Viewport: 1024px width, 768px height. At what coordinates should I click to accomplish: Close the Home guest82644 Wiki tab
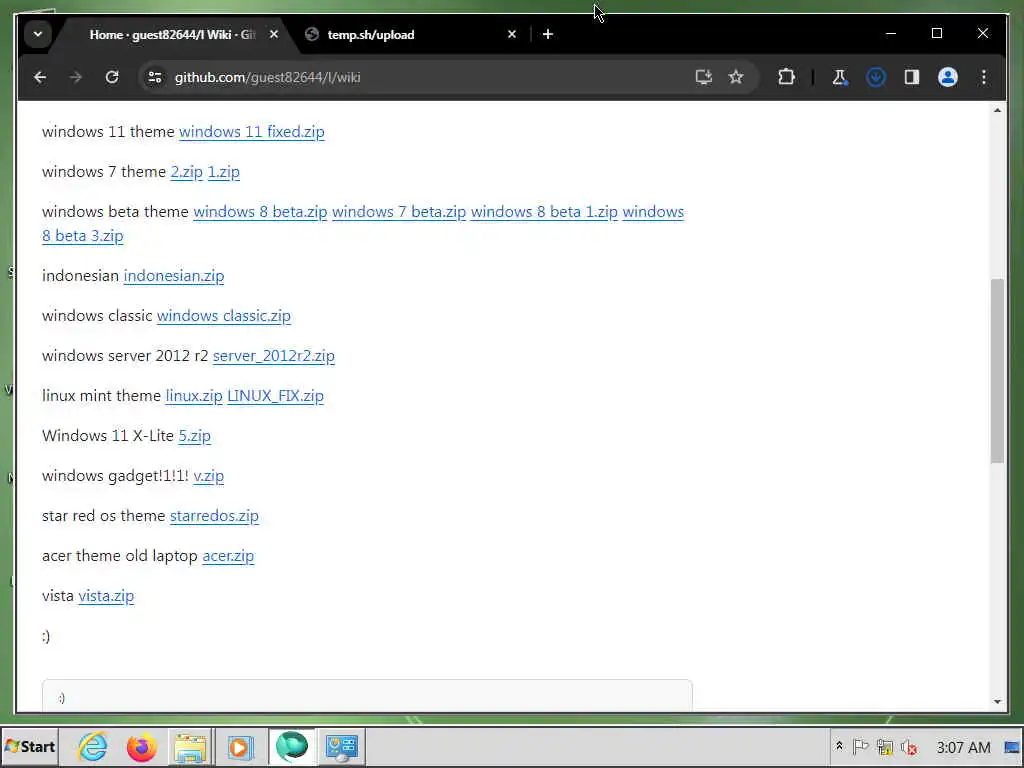(274, 34)
